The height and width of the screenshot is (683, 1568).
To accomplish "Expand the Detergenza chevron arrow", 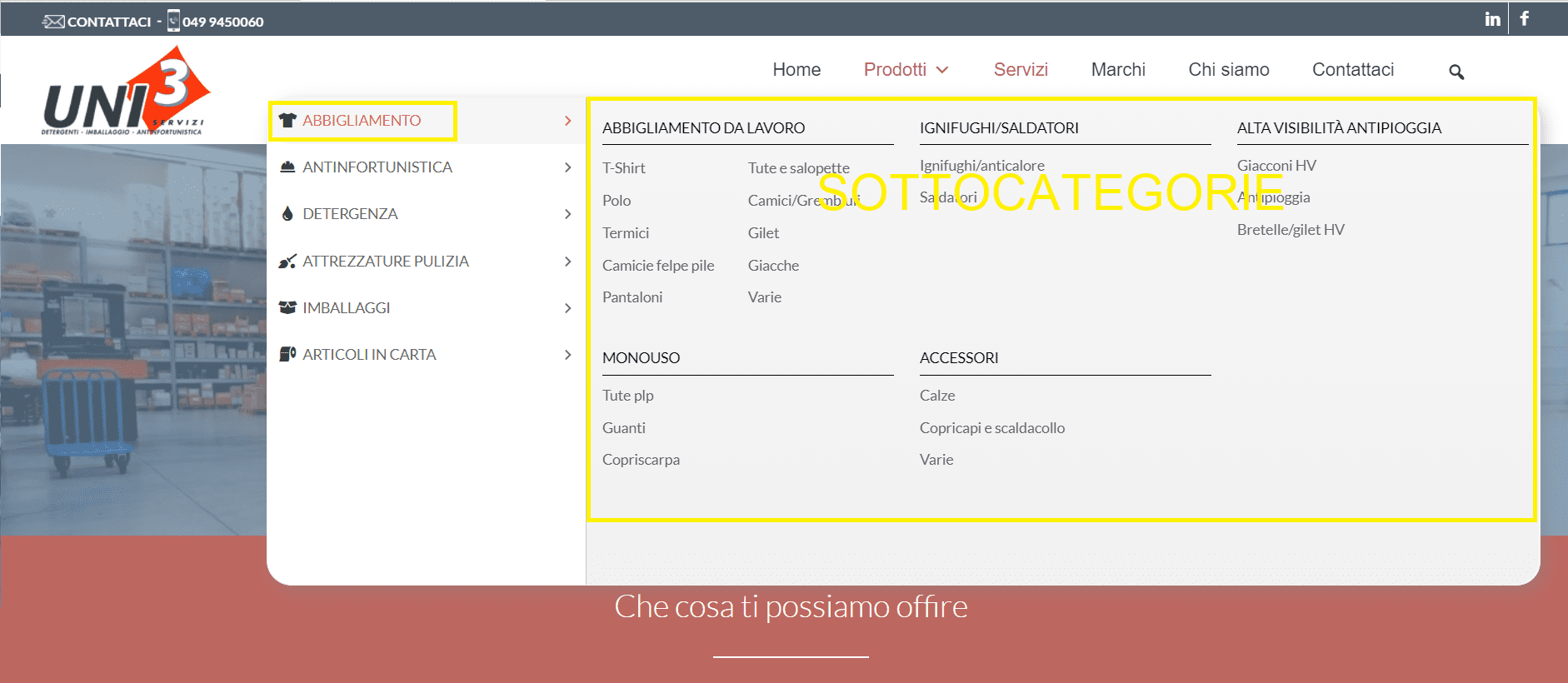I will (x=567, y=214).
